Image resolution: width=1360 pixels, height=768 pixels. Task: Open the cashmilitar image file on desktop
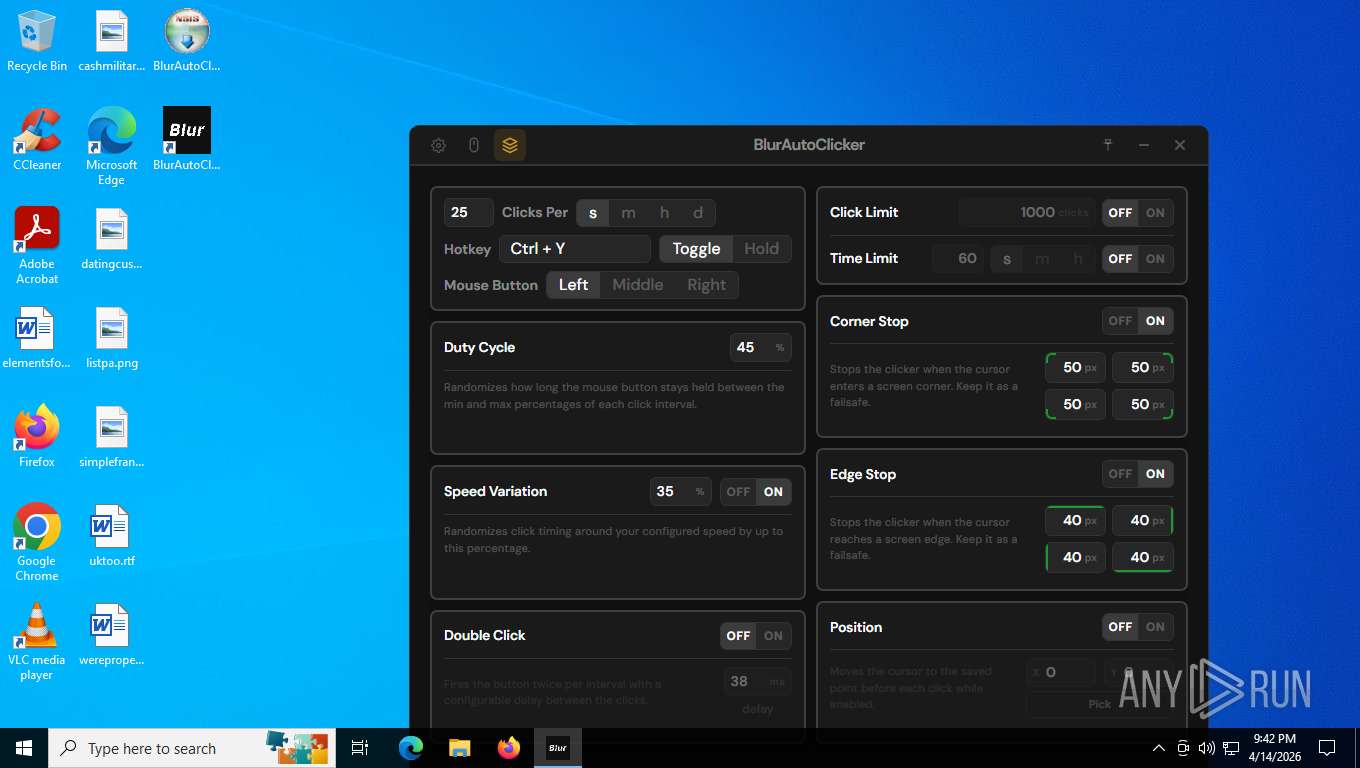pos(112,41)
